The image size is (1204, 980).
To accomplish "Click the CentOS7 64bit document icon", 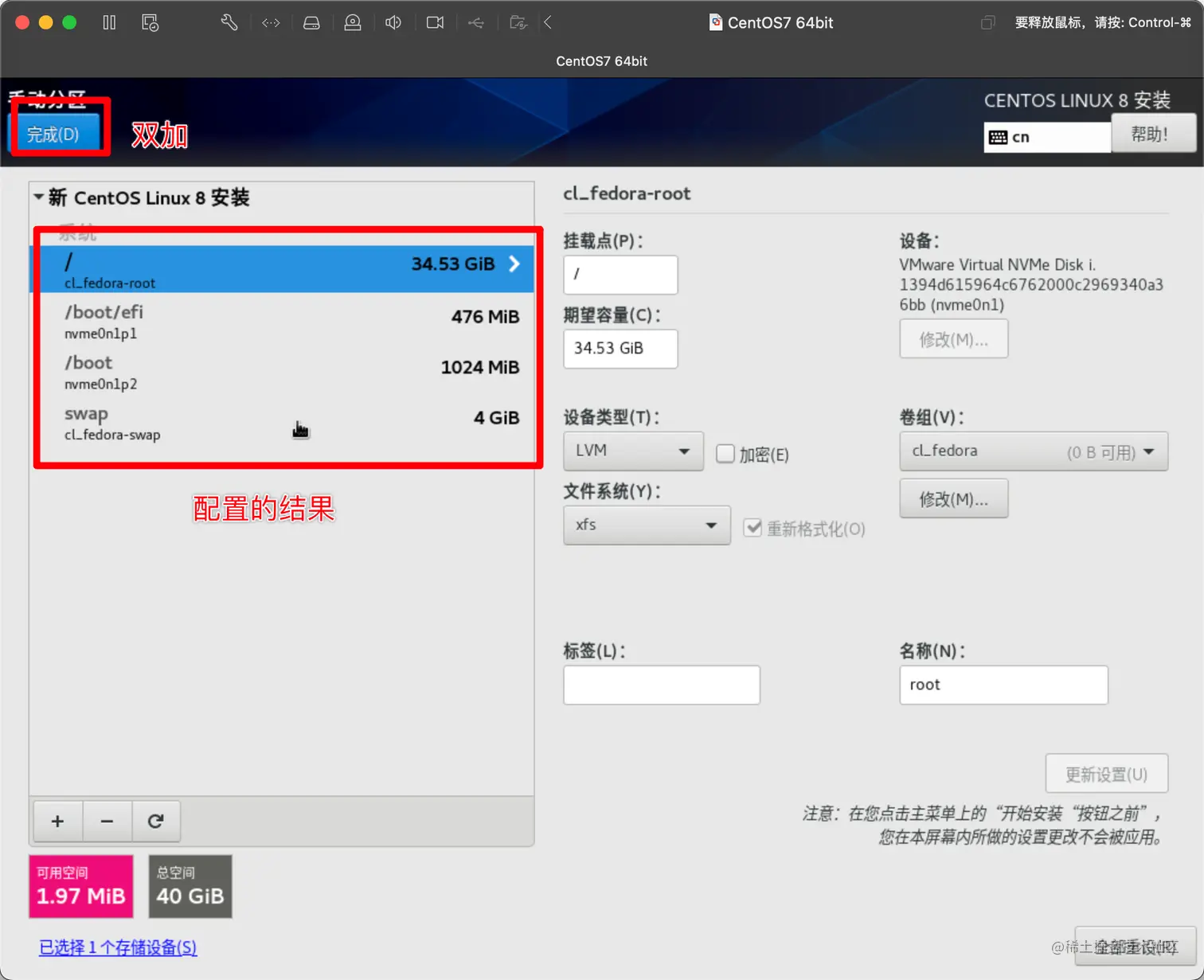I will pyautogui.click(x=715, y=22).
